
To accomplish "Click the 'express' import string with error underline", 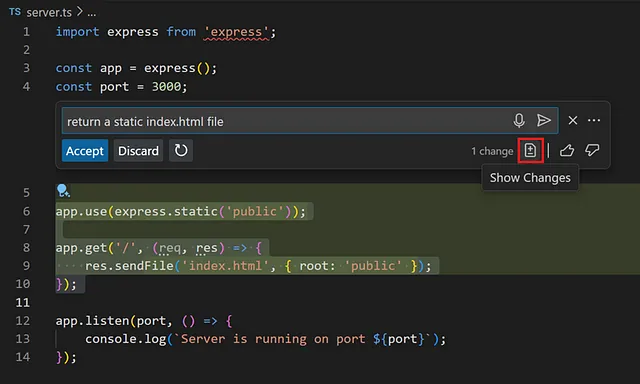I will point(236,32).
